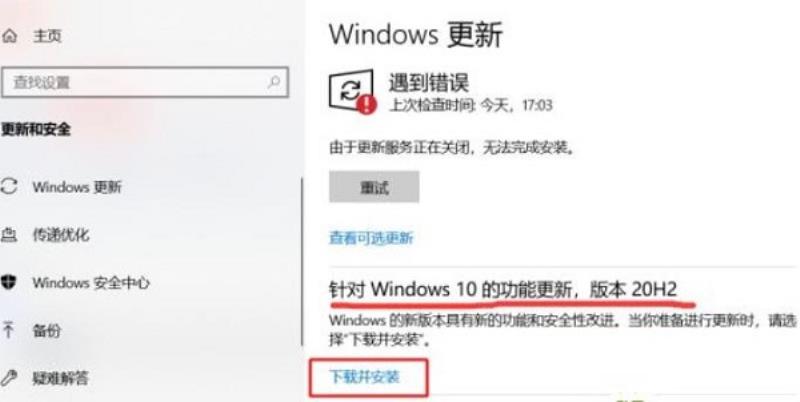
Task: Focus the 查找设置 search box
Action: pyautogui.click(x=145, y=82)
